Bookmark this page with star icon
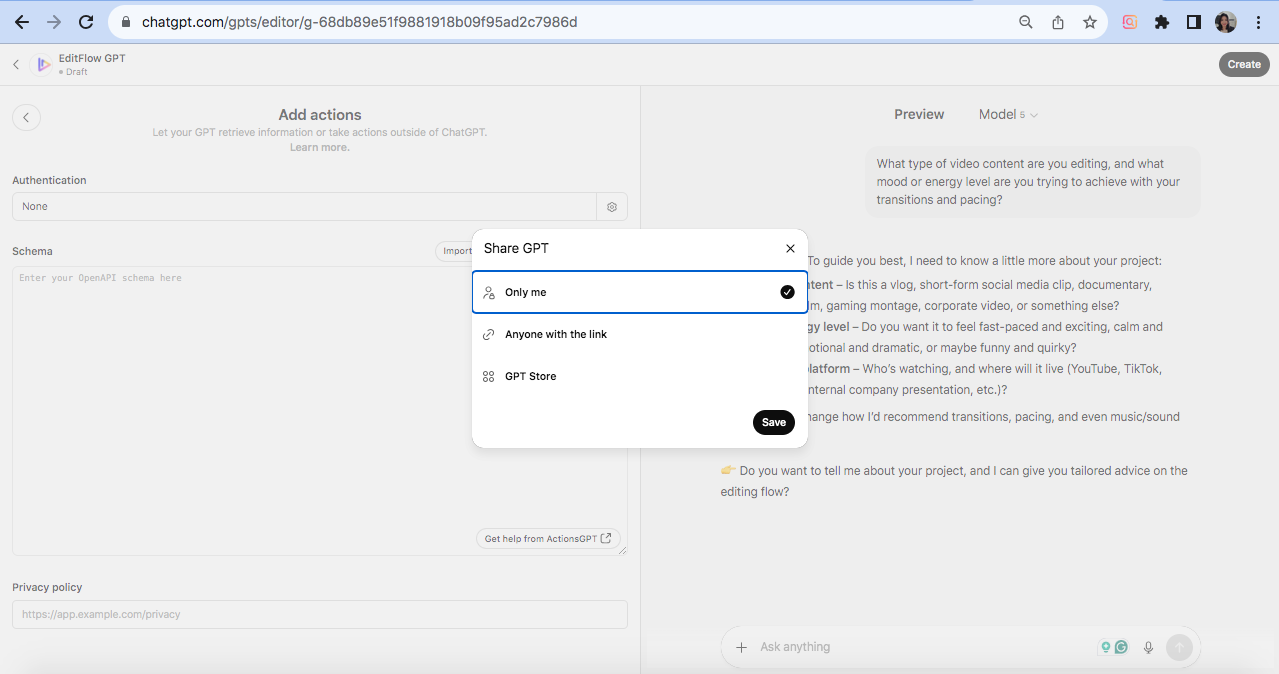This screenshot has height=674, width=1279. 1090,22
